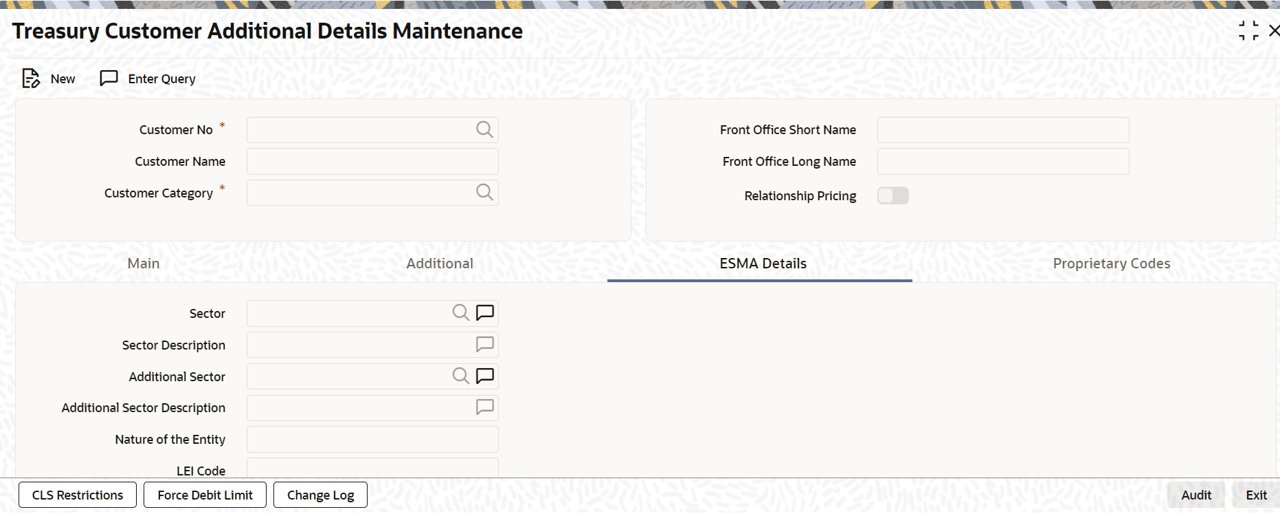The width and height of the screenshot is (1286, 528).
Task: Click the Treasury Customer Additional Details Maintenance title
Action: pos(267,31)
